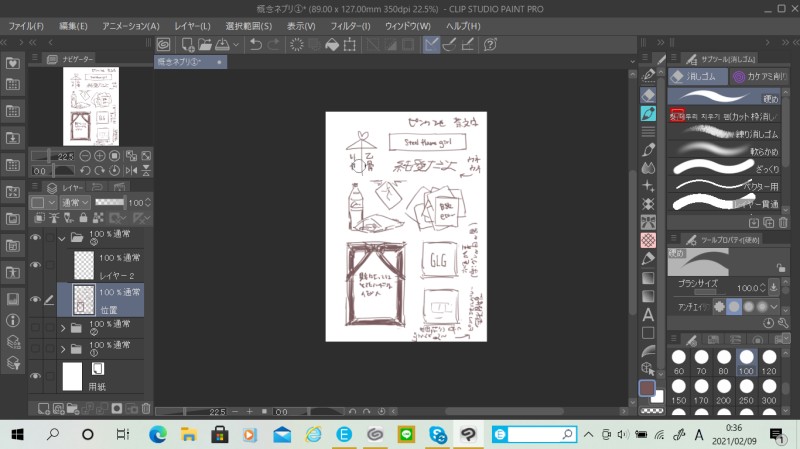800x449 pixels.
Task: Toggle snap to ruler in command bar
Action: coord(431,45)
